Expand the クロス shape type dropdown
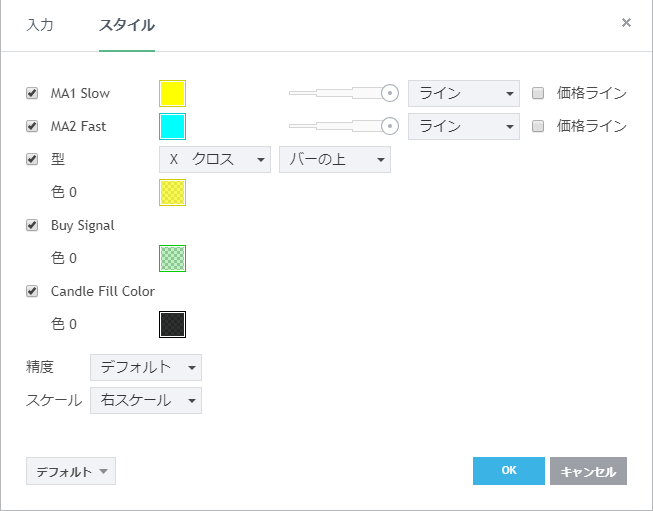Viewport: 653px width, 511px height. [x=214, y=159]
